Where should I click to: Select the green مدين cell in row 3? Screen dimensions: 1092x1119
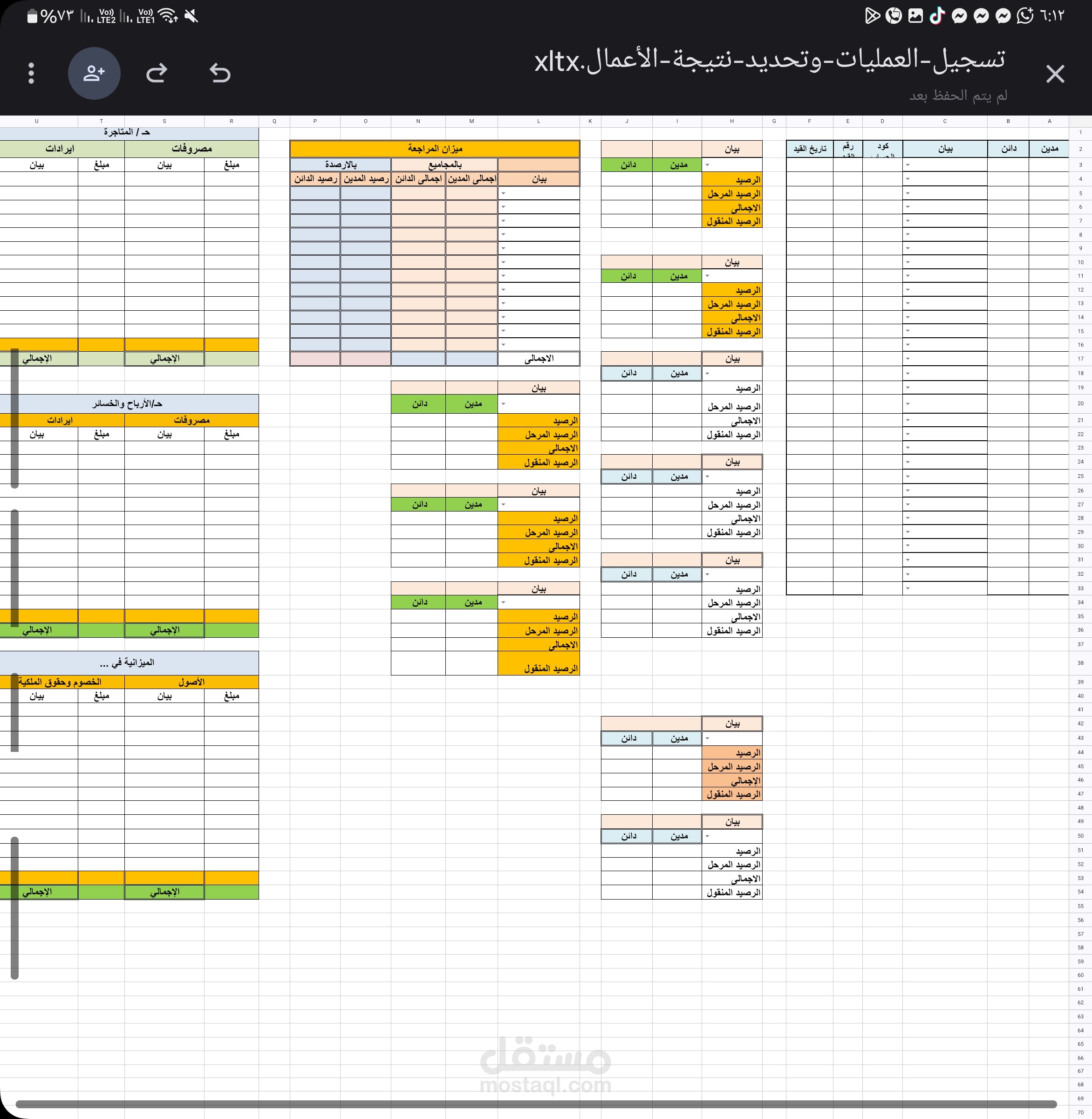[x=677, y=165]
